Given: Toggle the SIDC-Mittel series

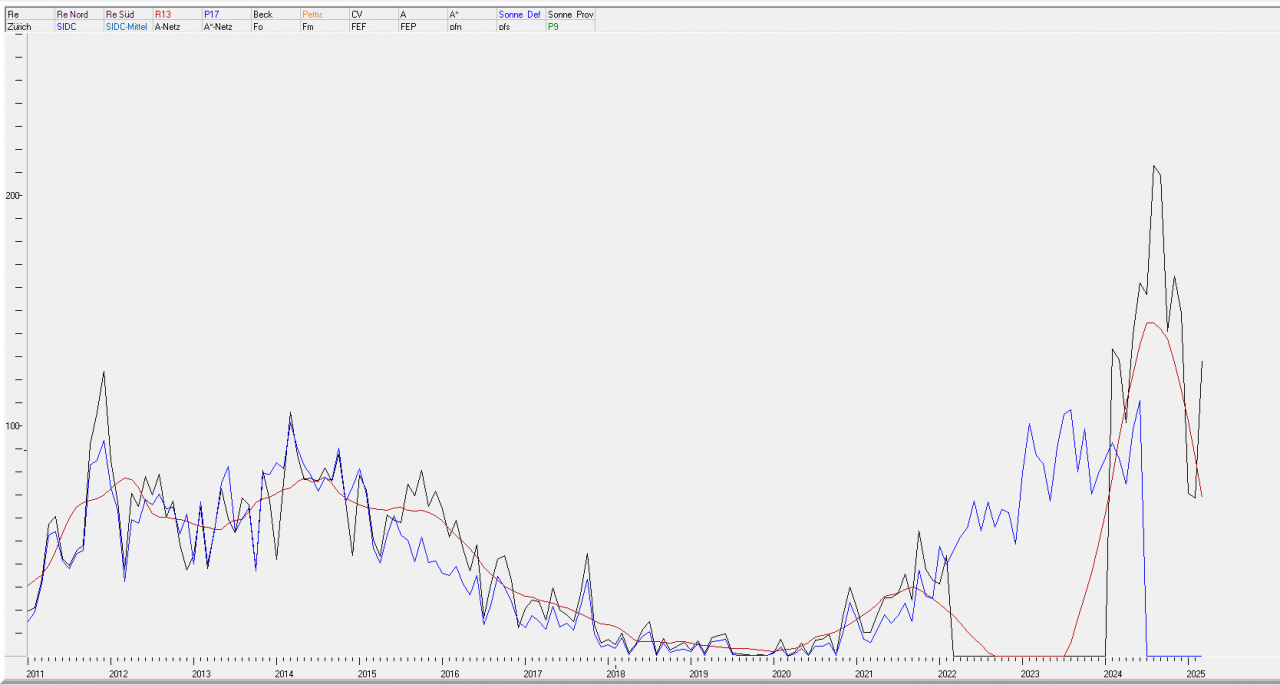Looking at the screenshot, I should (126, 27).
